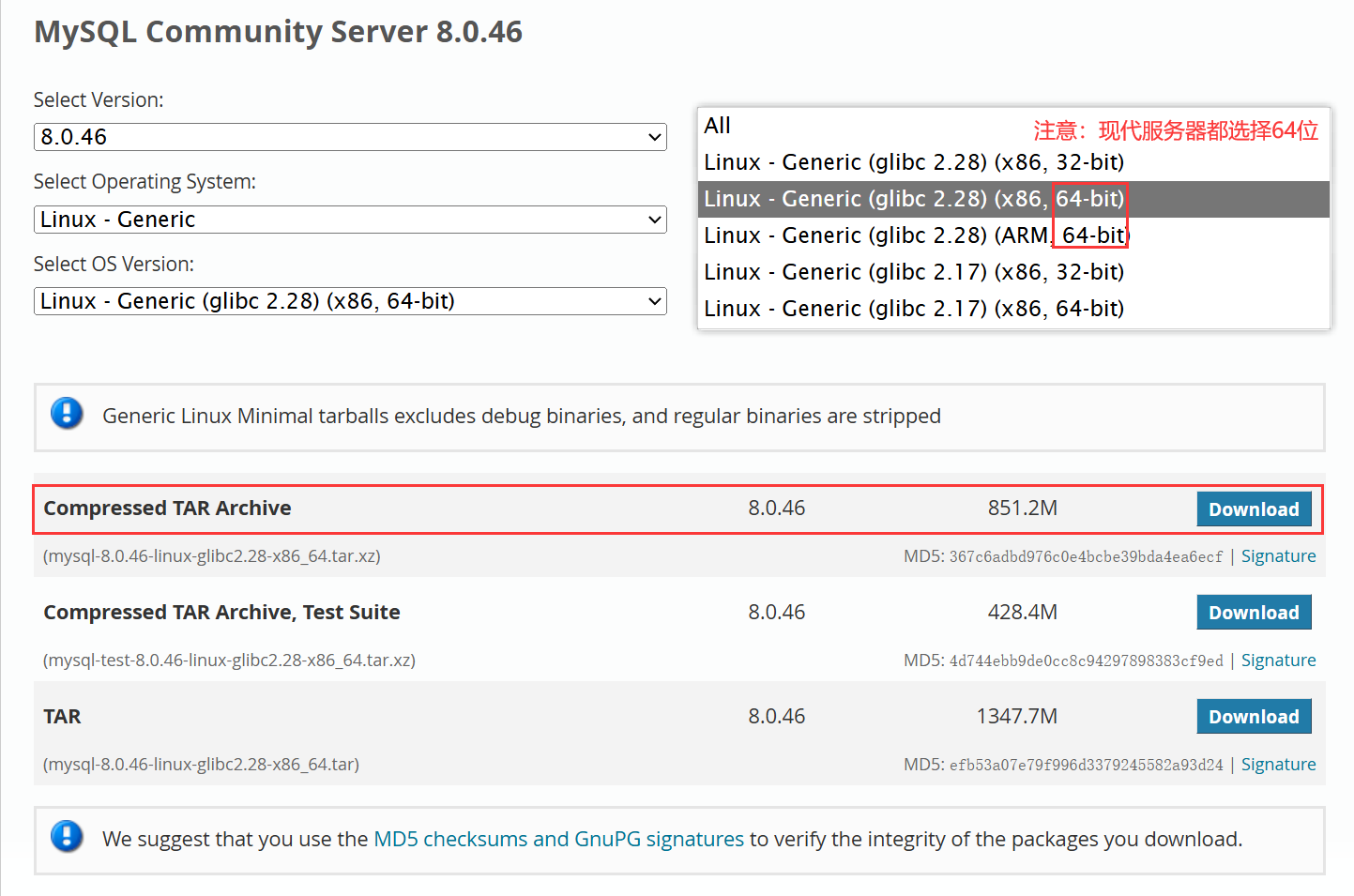Choose Linux Generic glibc 2.28 ARM 64-bit option
Screen dimensions: 1354x896
tap(1013, 235)
